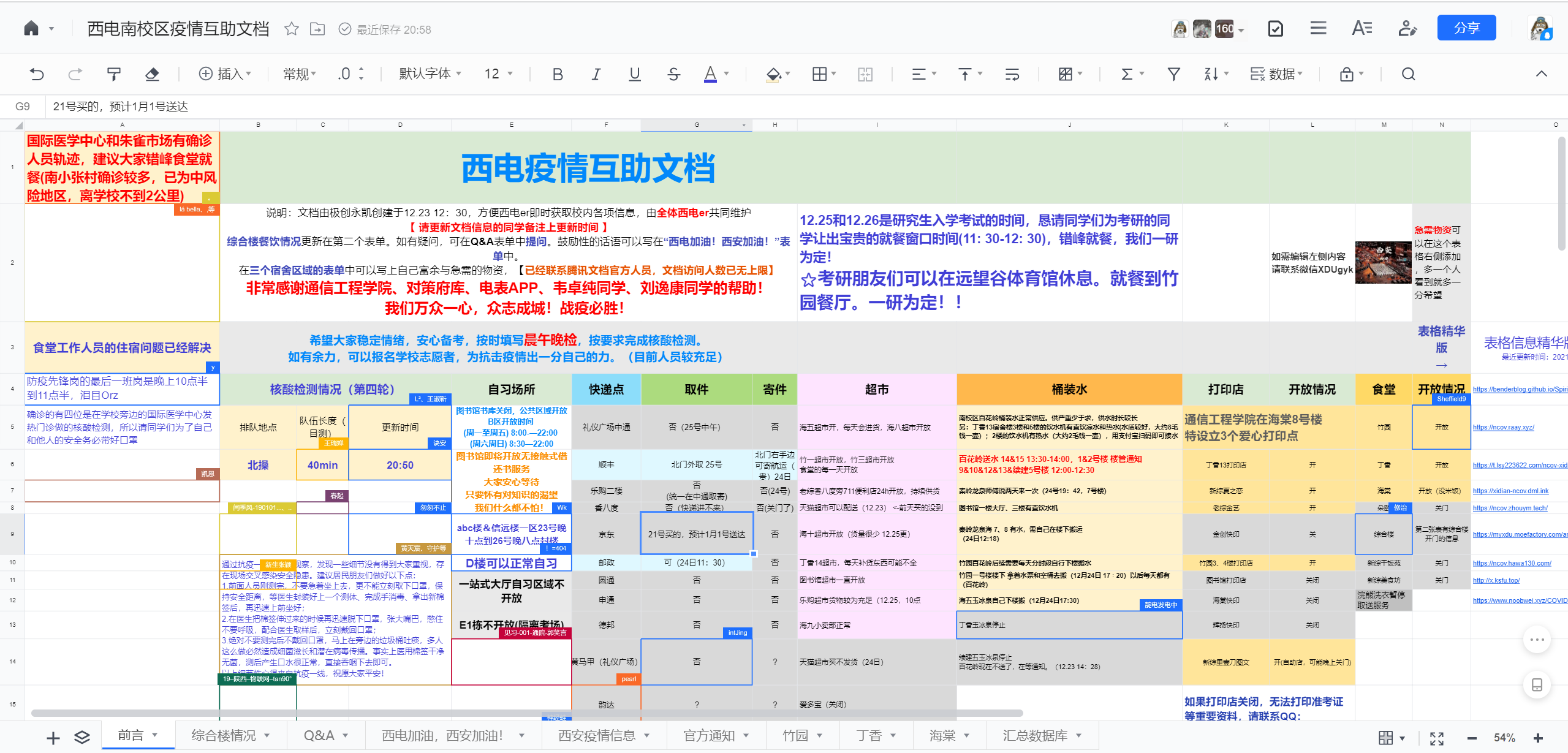This screenshot has height=753, width=1568.
Task: Open the fill color bucket swatch
Action: tap(773, 74)
